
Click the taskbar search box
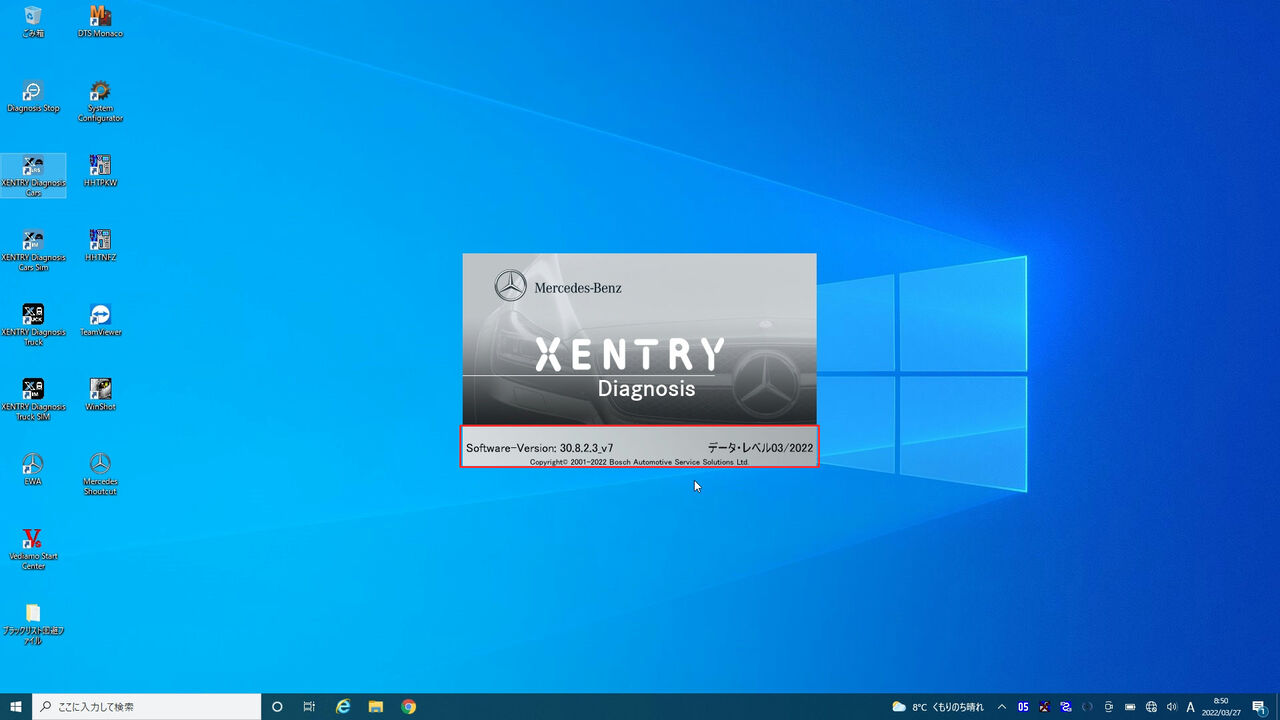147,707
